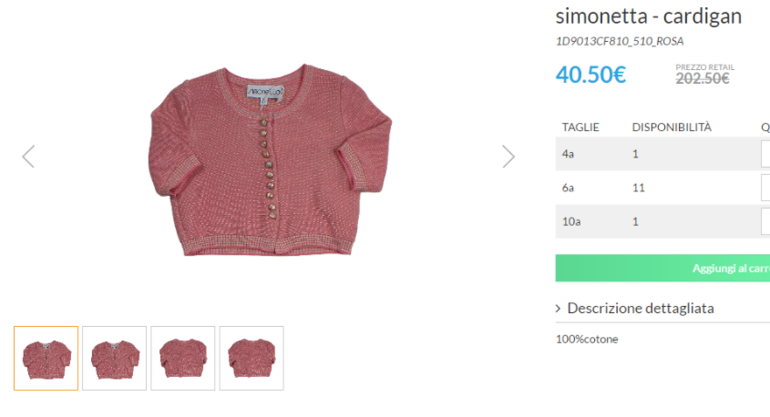Click the next image arrow

[x=508, y=156]
